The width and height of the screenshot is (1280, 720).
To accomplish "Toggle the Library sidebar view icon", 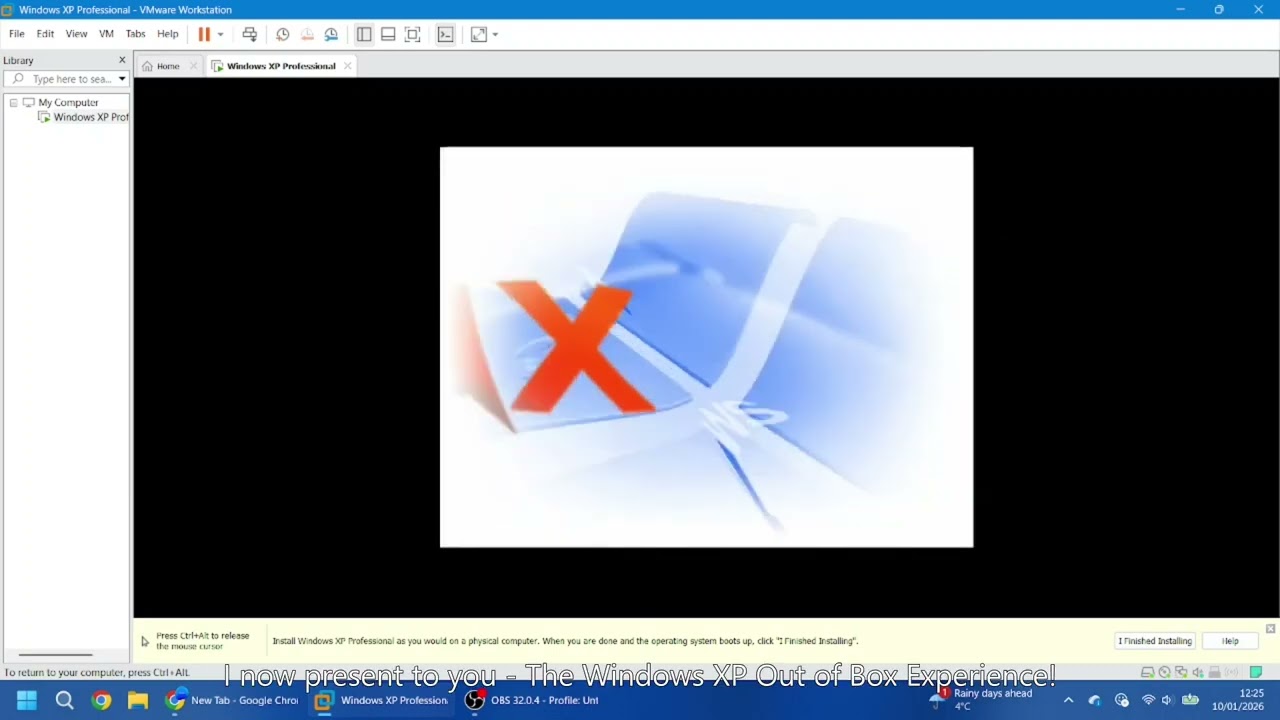I will point(364,34).
